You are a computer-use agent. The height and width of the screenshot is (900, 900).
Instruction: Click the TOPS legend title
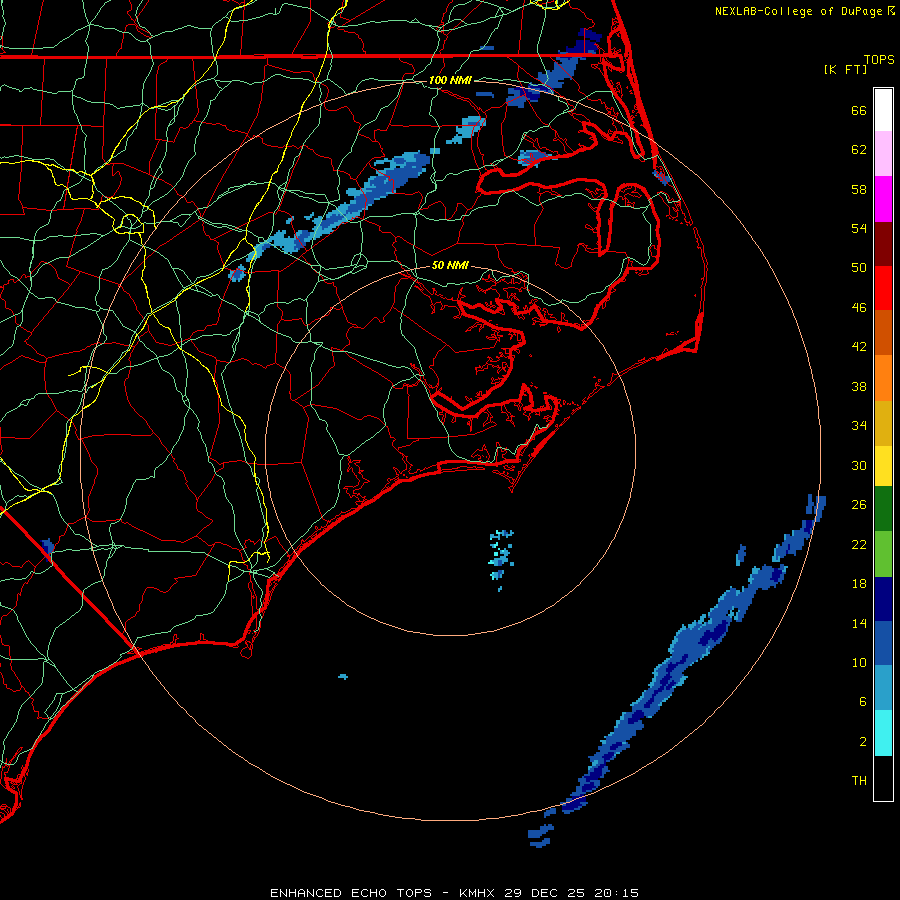(x=879, y=59)
